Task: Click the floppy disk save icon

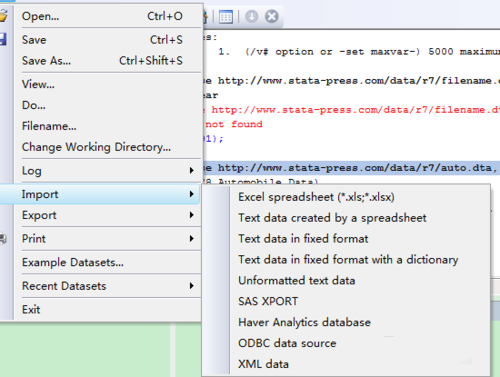Action: tap(3, 39)
